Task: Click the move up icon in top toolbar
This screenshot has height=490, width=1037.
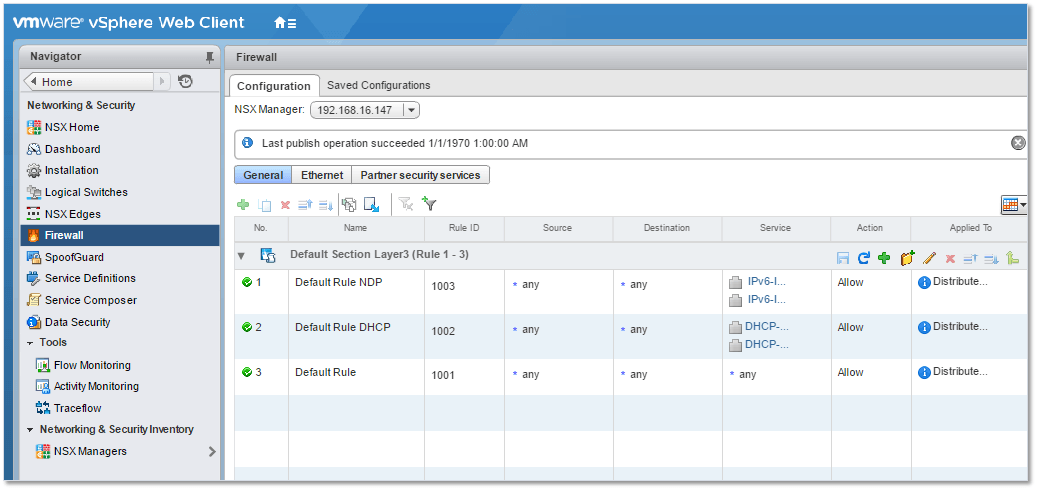Action: [305, 205]
